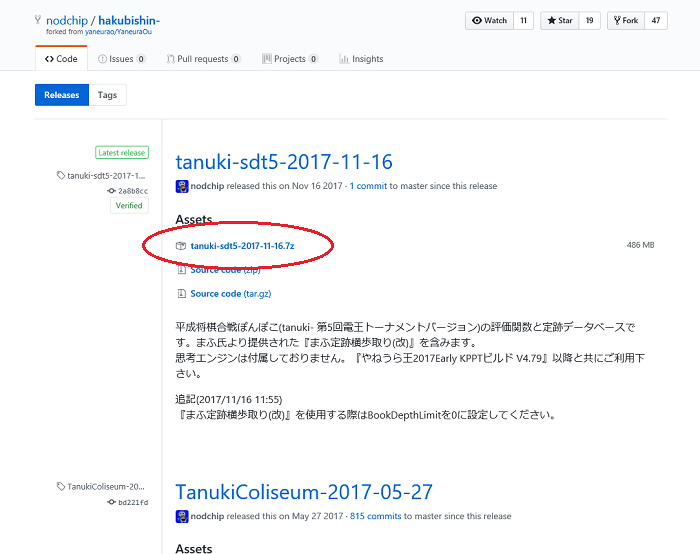700x554 pixels.
Task: Select the Tags button
Action: (x=107, y=95)
